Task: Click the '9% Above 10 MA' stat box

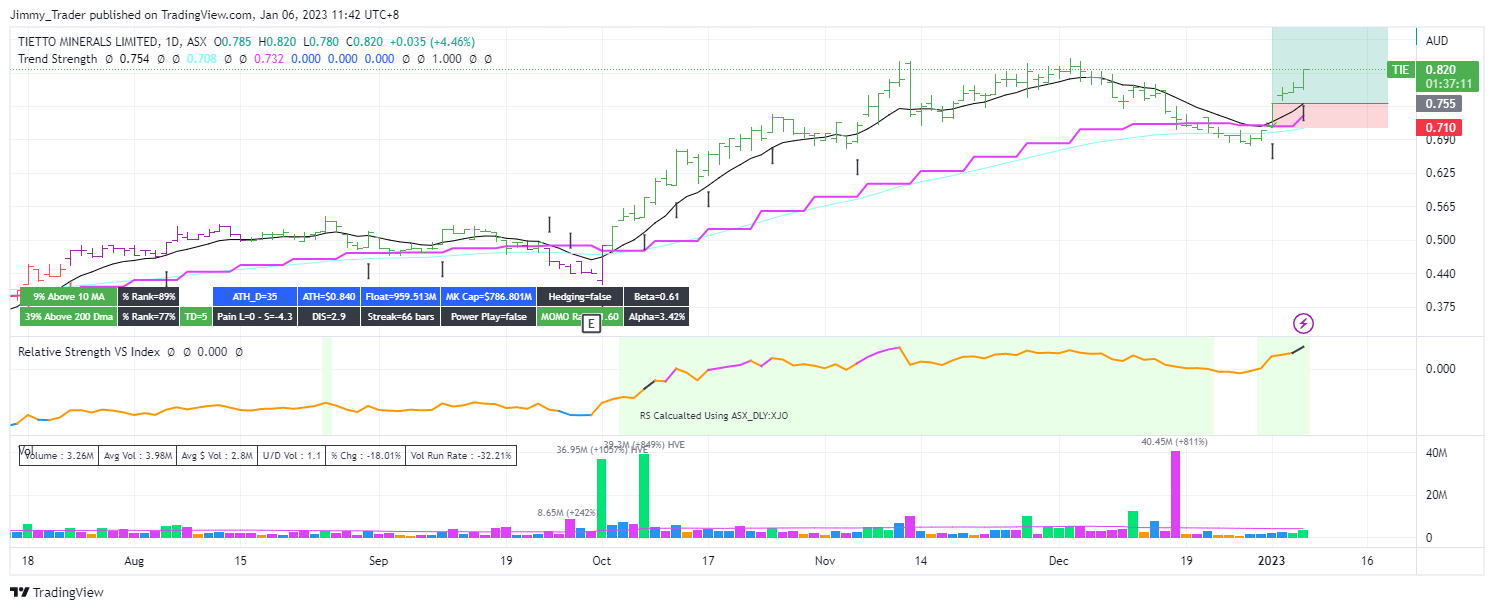Action: 67,297
